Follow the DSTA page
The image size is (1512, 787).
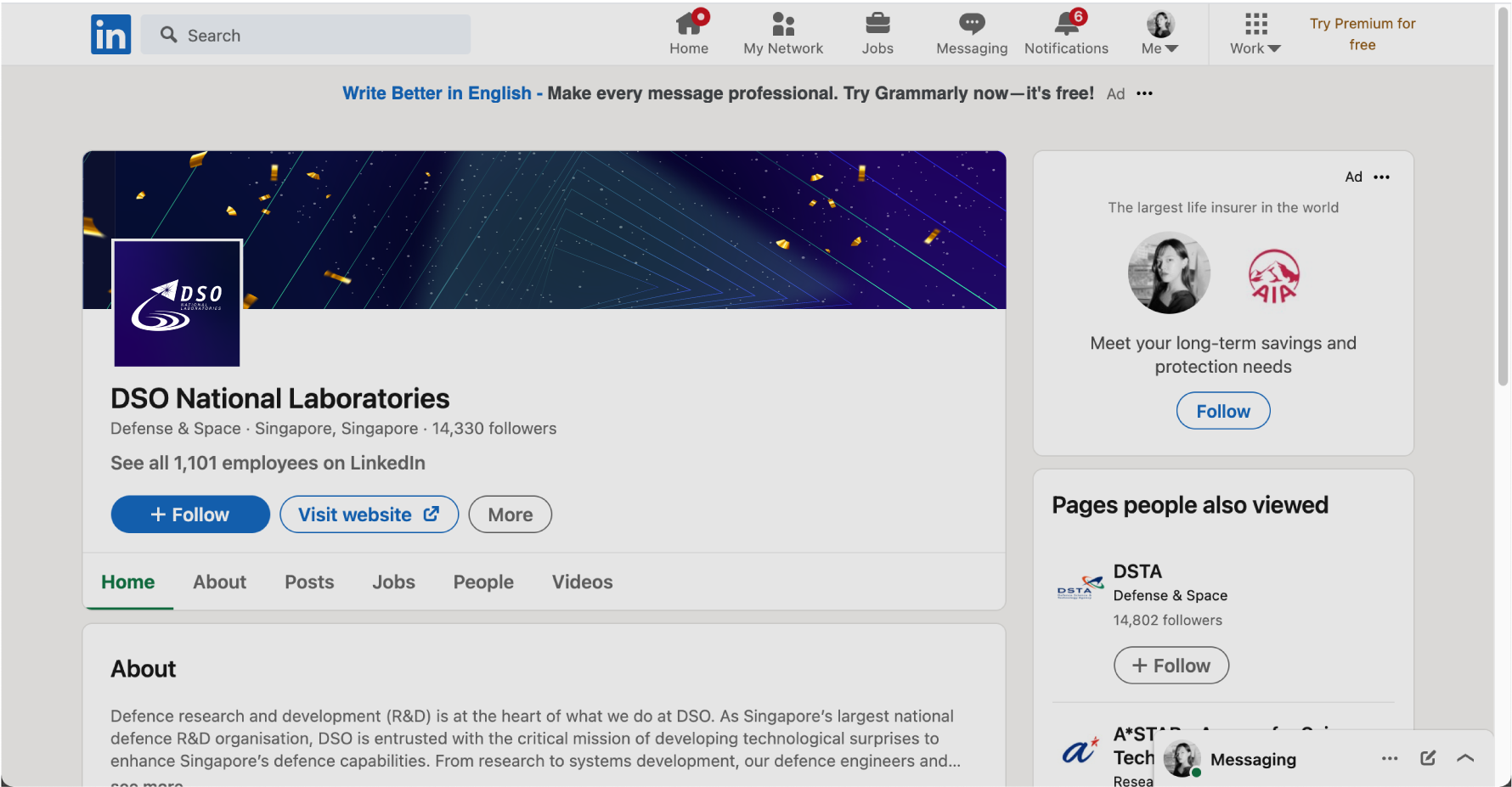[x=1171, y=666]
